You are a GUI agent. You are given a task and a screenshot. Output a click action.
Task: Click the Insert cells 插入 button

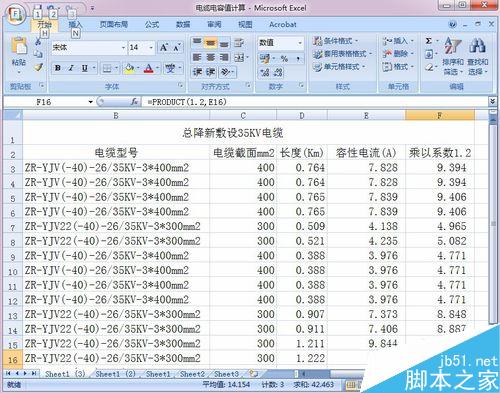click(x=398, y=41)
